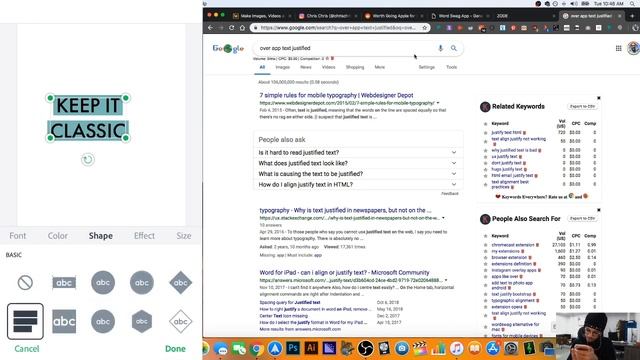This screenshot has width=640, height=360.
Task: Open the Font tab
Action: pyautogui.click(x=18, y=236)
